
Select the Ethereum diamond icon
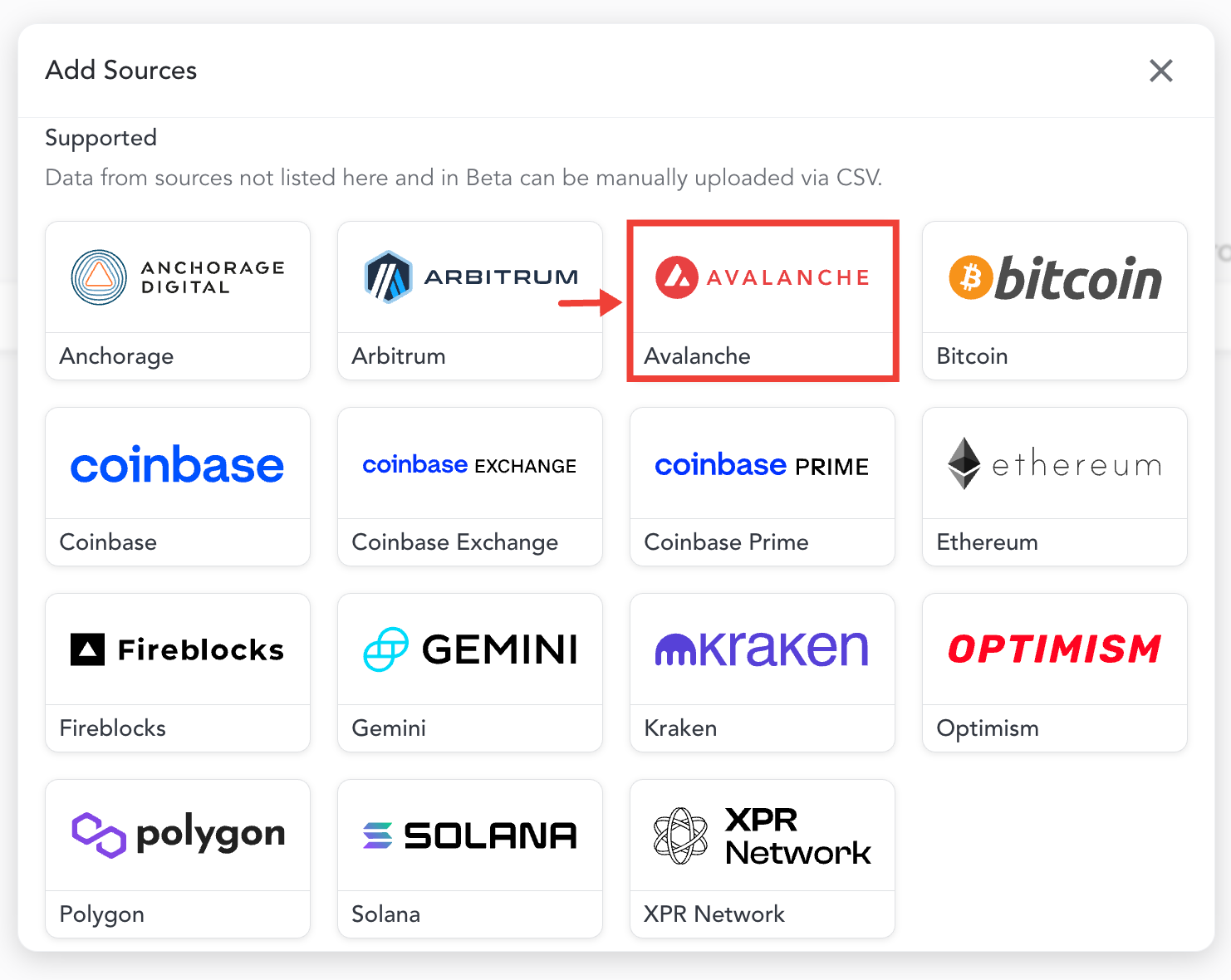965,463
